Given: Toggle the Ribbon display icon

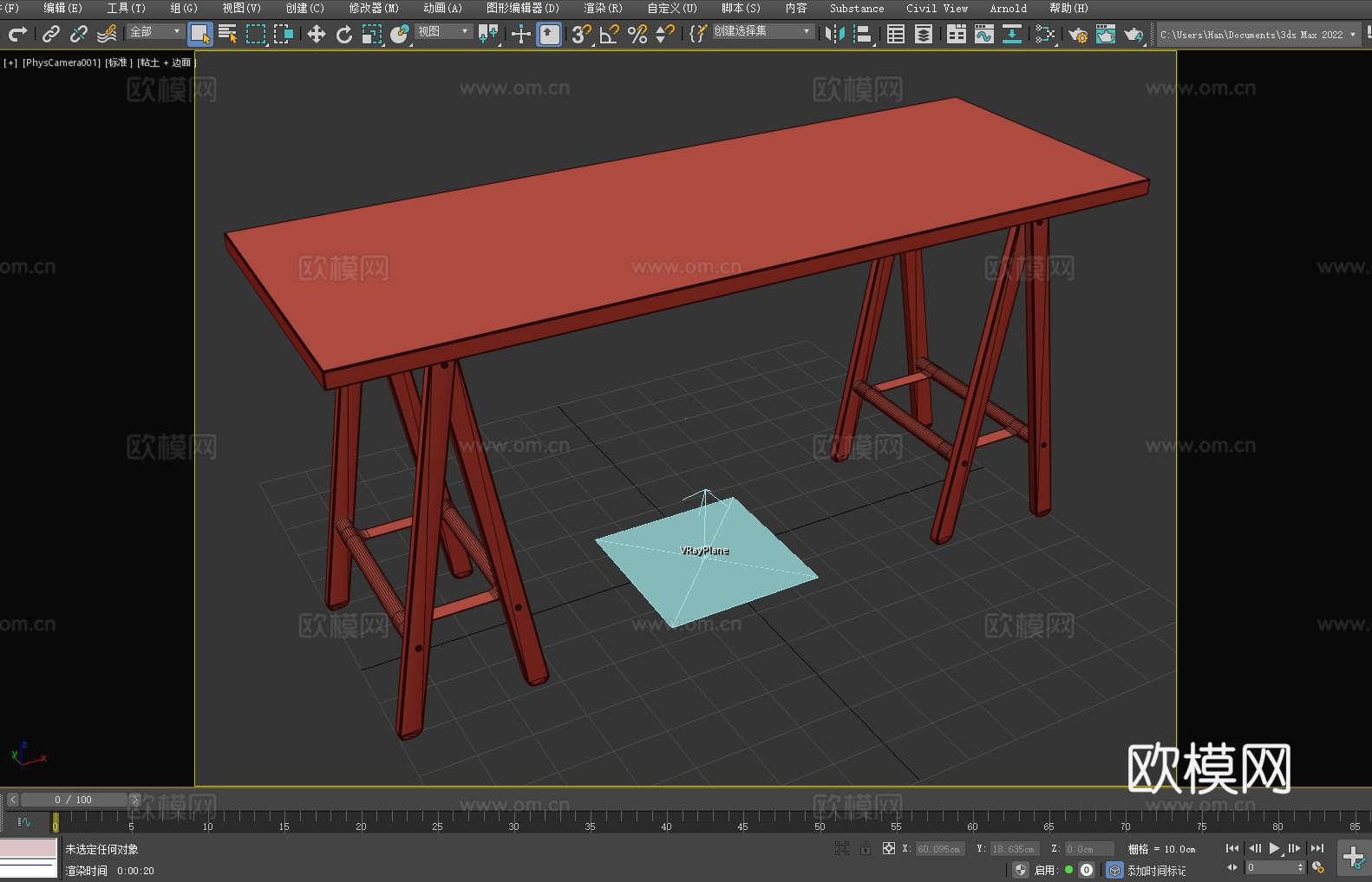Looking at the screenshot, I should click(957, 34).
